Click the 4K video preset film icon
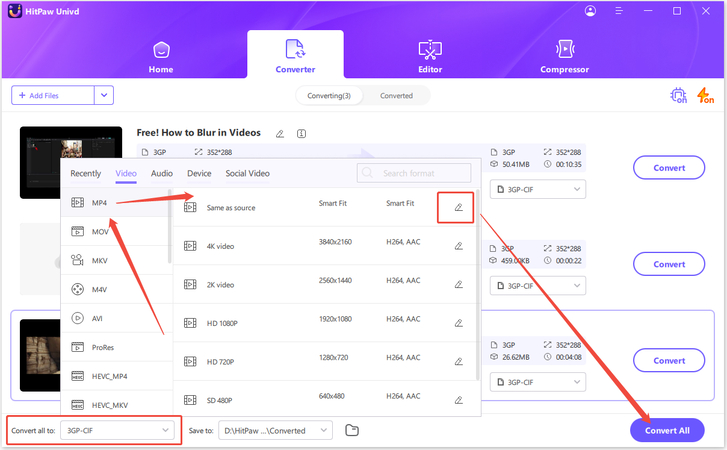The height and width of the screenshot is (450, 727). click(x=190, y=246)
